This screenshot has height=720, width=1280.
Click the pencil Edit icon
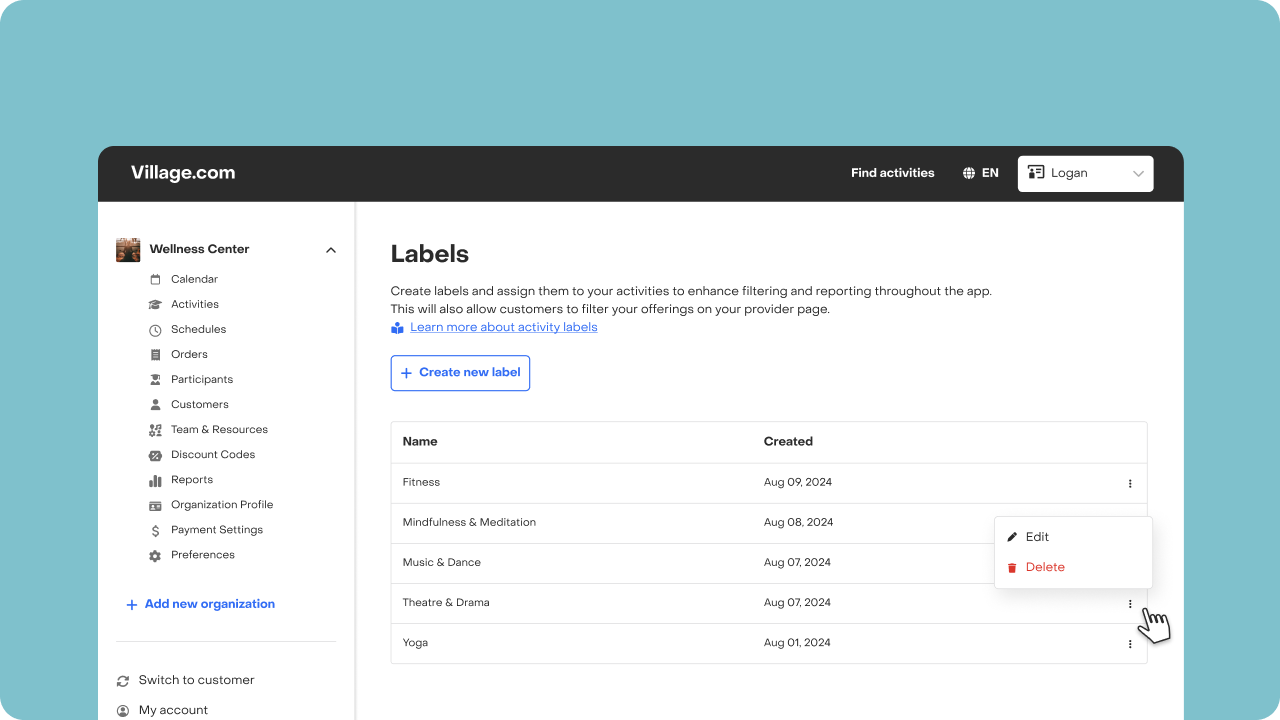tap(1012, 537)
